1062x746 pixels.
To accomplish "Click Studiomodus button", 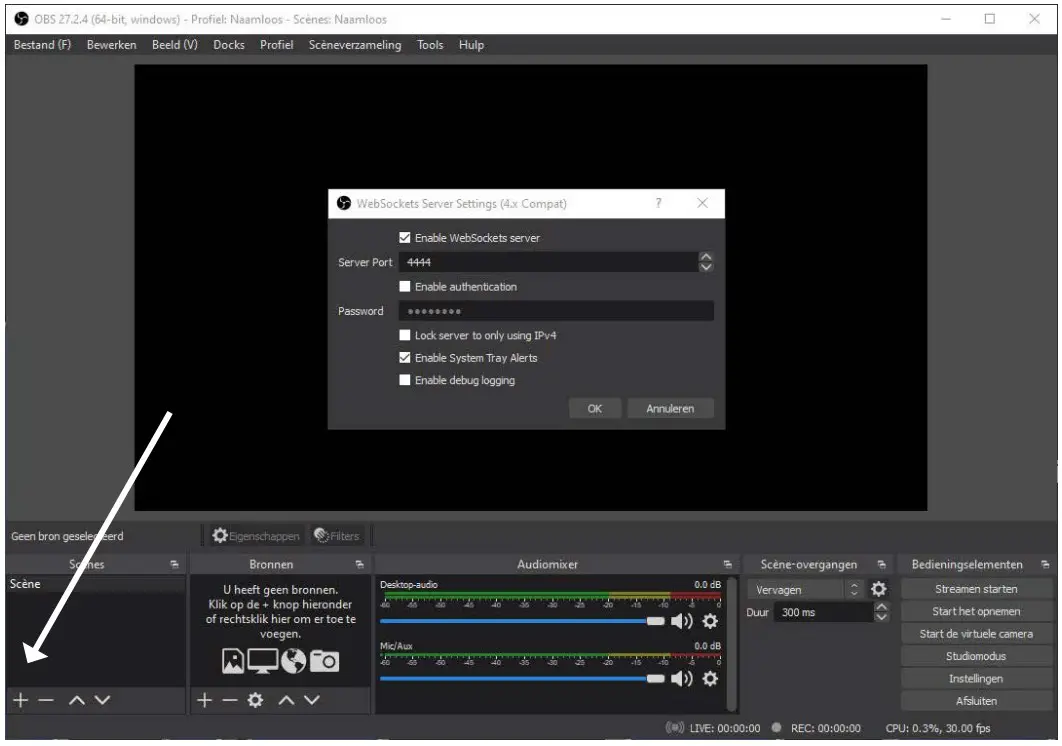I will click(976, 656).
